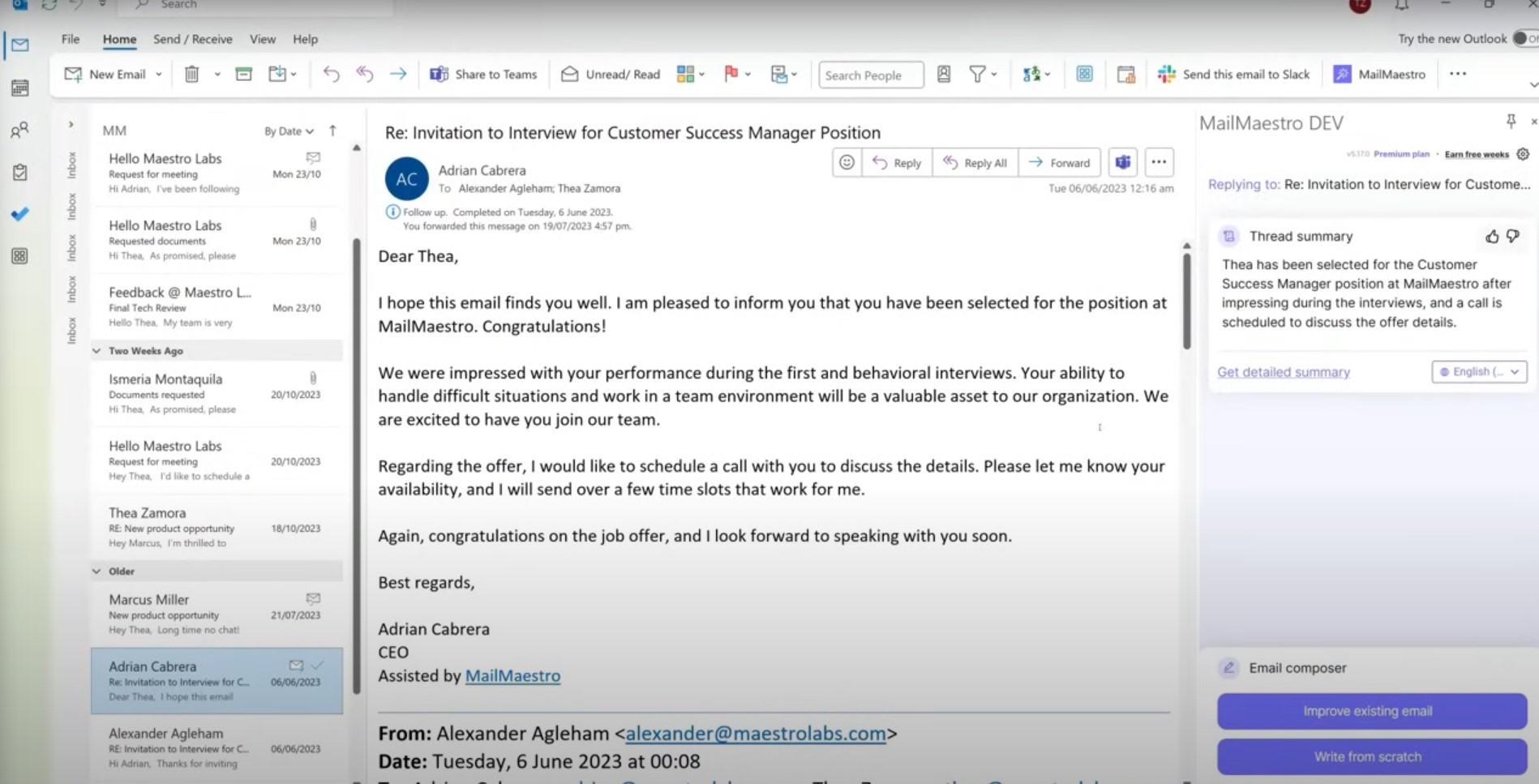Add an emoji reaction to the message
The image size is (1539, 784).
pyautogui.click(x=847, y=162)
